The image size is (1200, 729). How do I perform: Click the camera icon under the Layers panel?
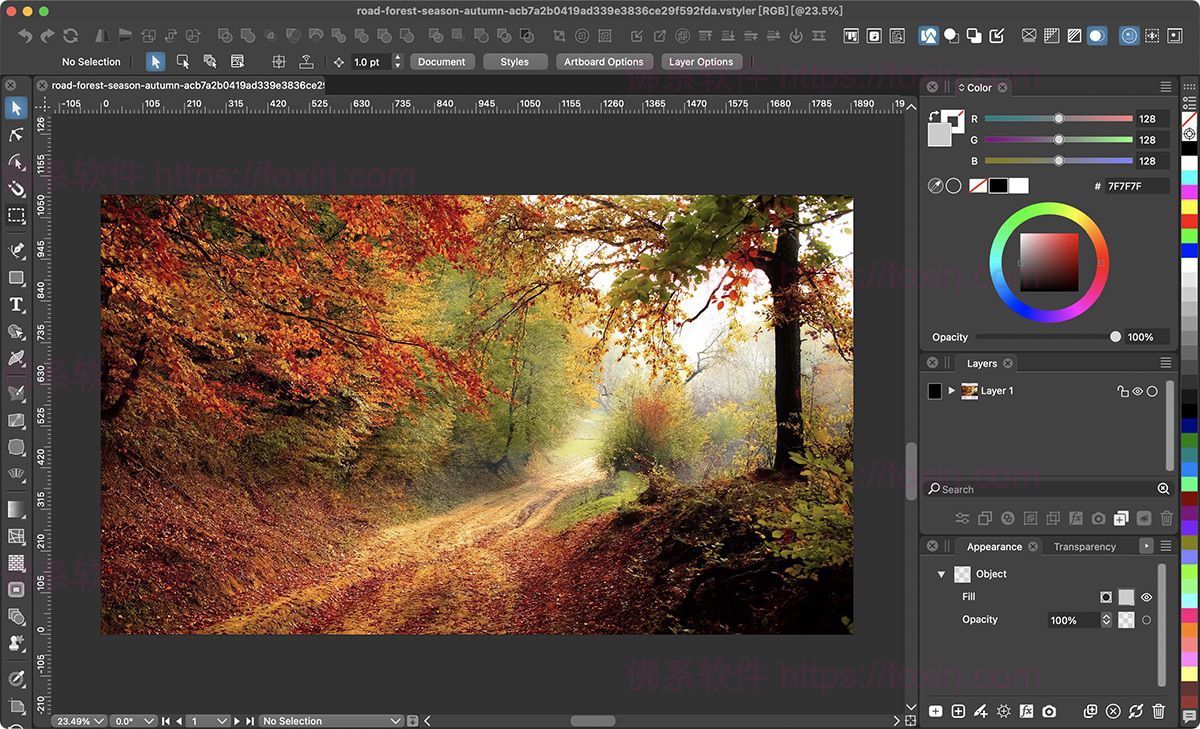[1097, 517]
